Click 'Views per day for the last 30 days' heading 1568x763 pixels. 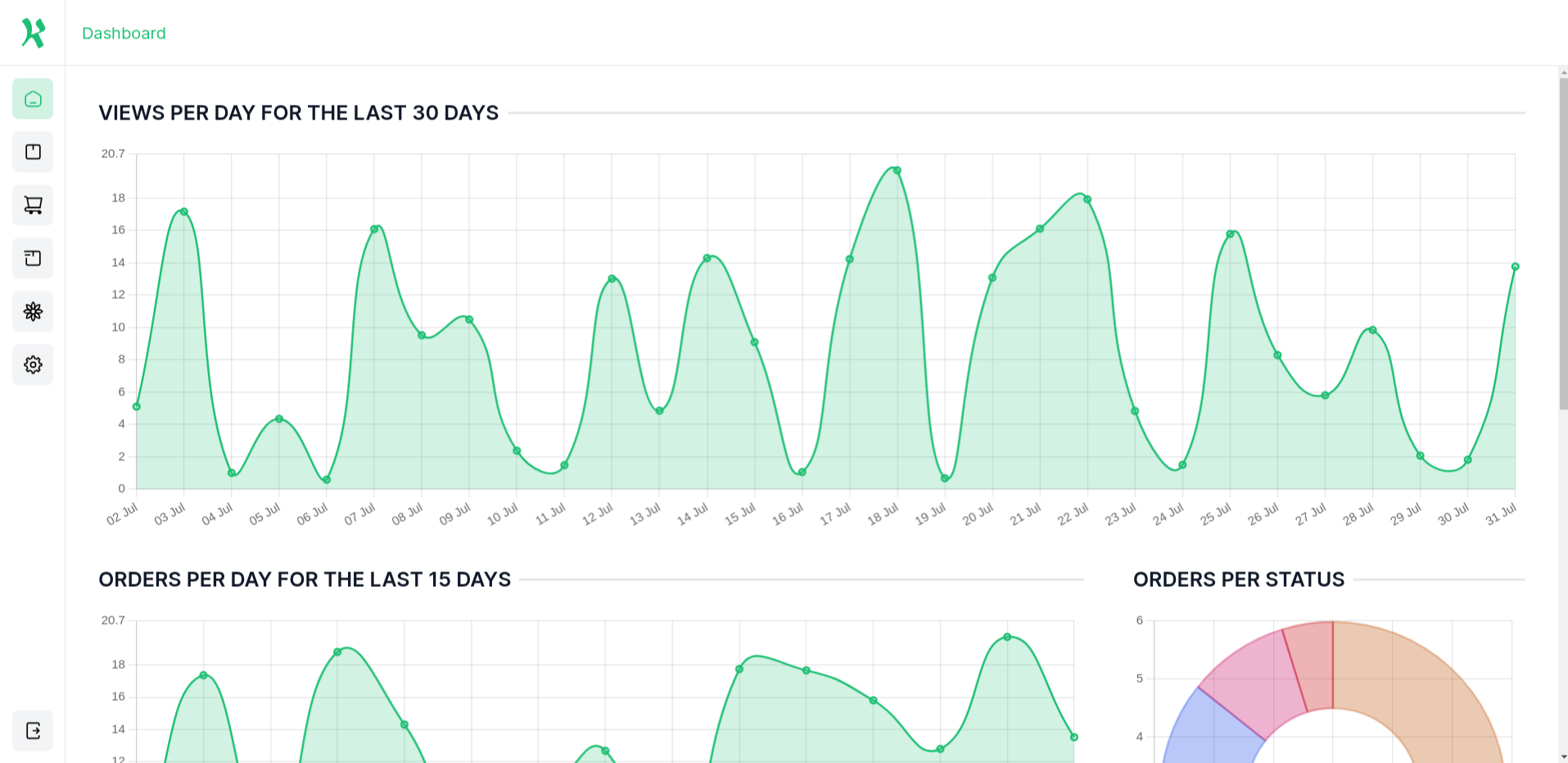click(x=299, y=113)
